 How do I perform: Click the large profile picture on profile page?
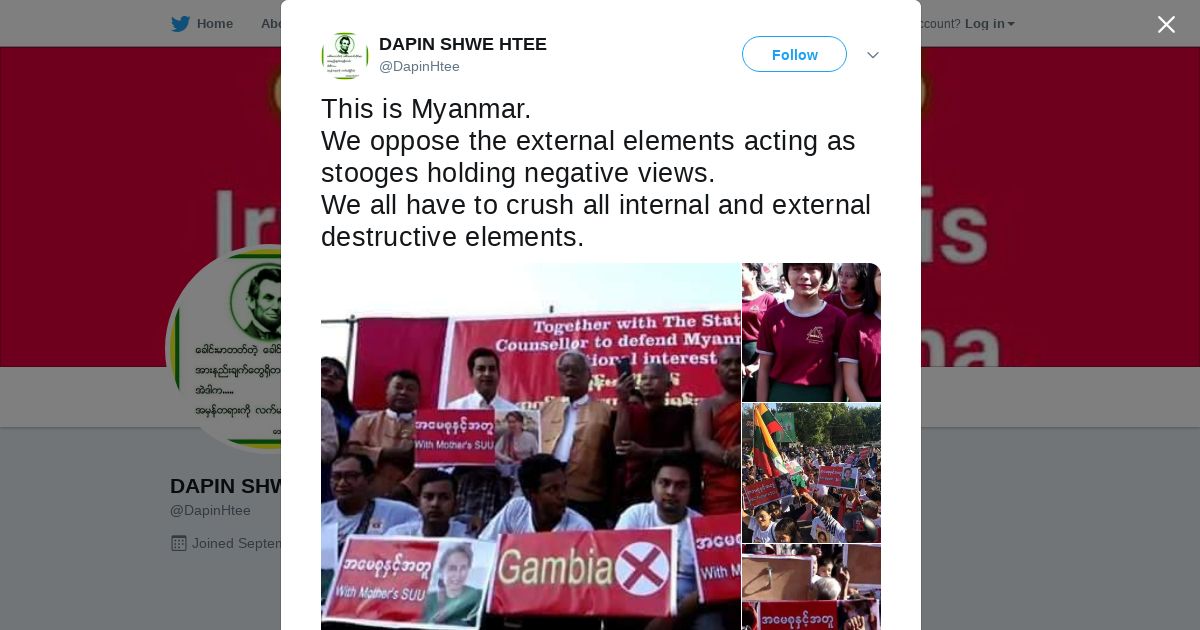point(224,348)
